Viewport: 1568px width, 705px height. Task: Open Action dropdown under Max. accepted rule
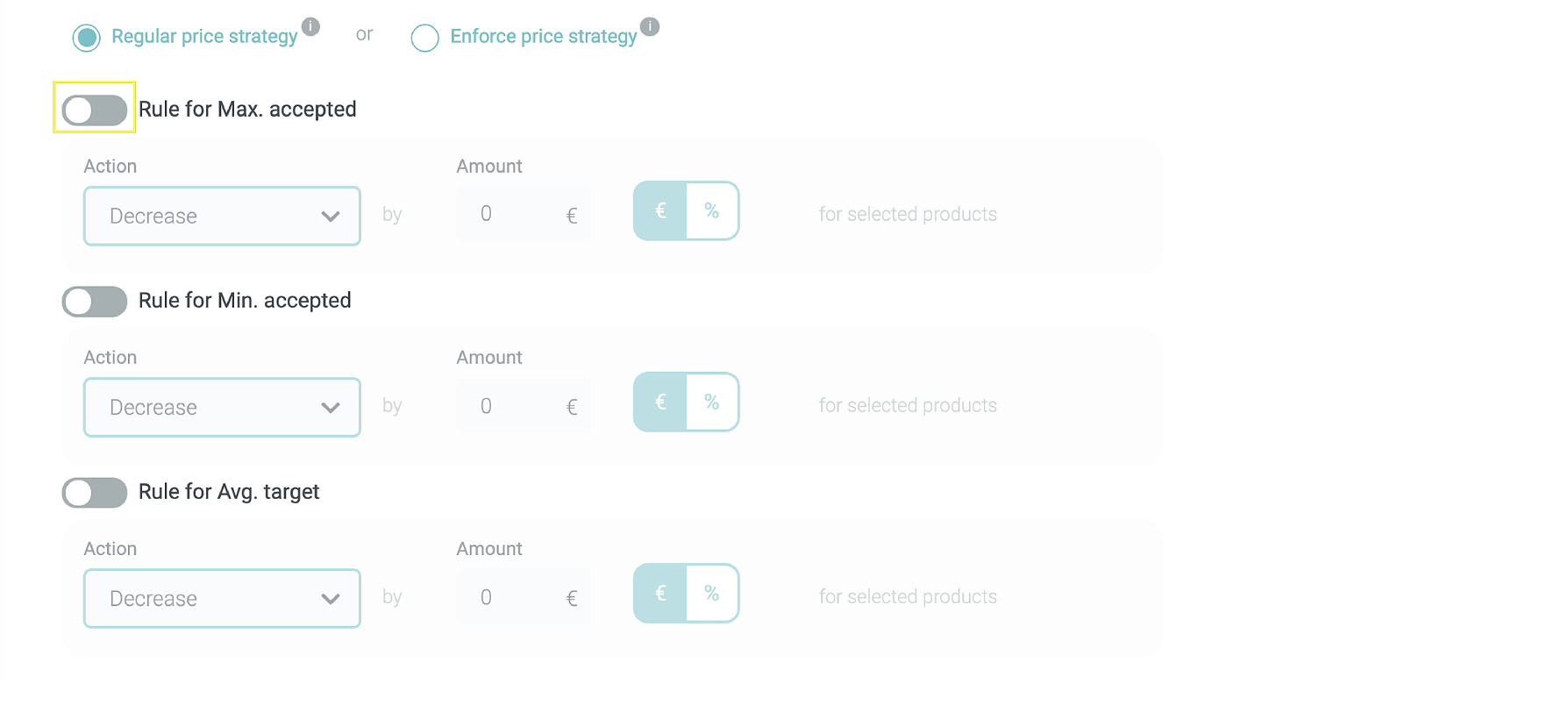click(222, 216)
